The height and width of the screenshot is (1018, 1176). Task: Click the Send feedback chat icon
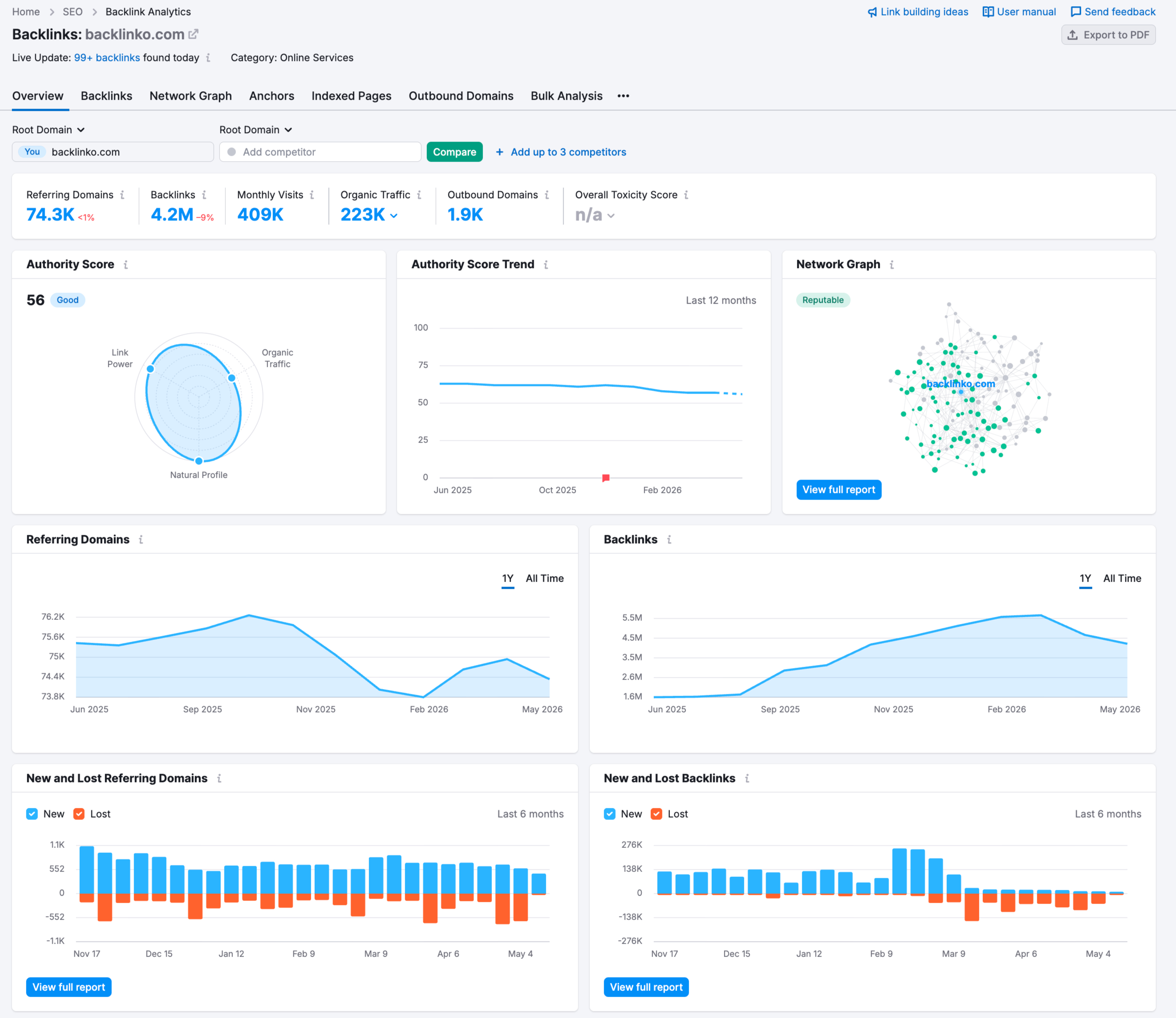(x=1075, y=12)
